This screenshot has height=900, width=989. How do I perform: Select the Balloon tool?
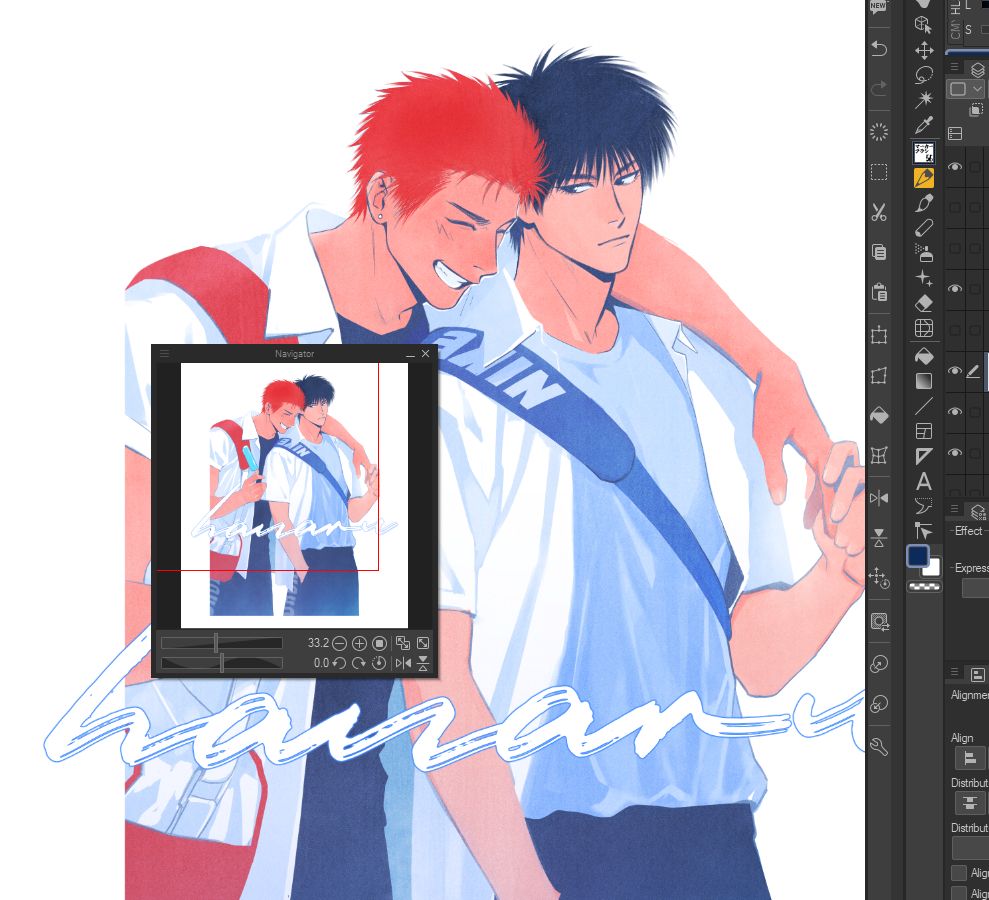point(924,505)
